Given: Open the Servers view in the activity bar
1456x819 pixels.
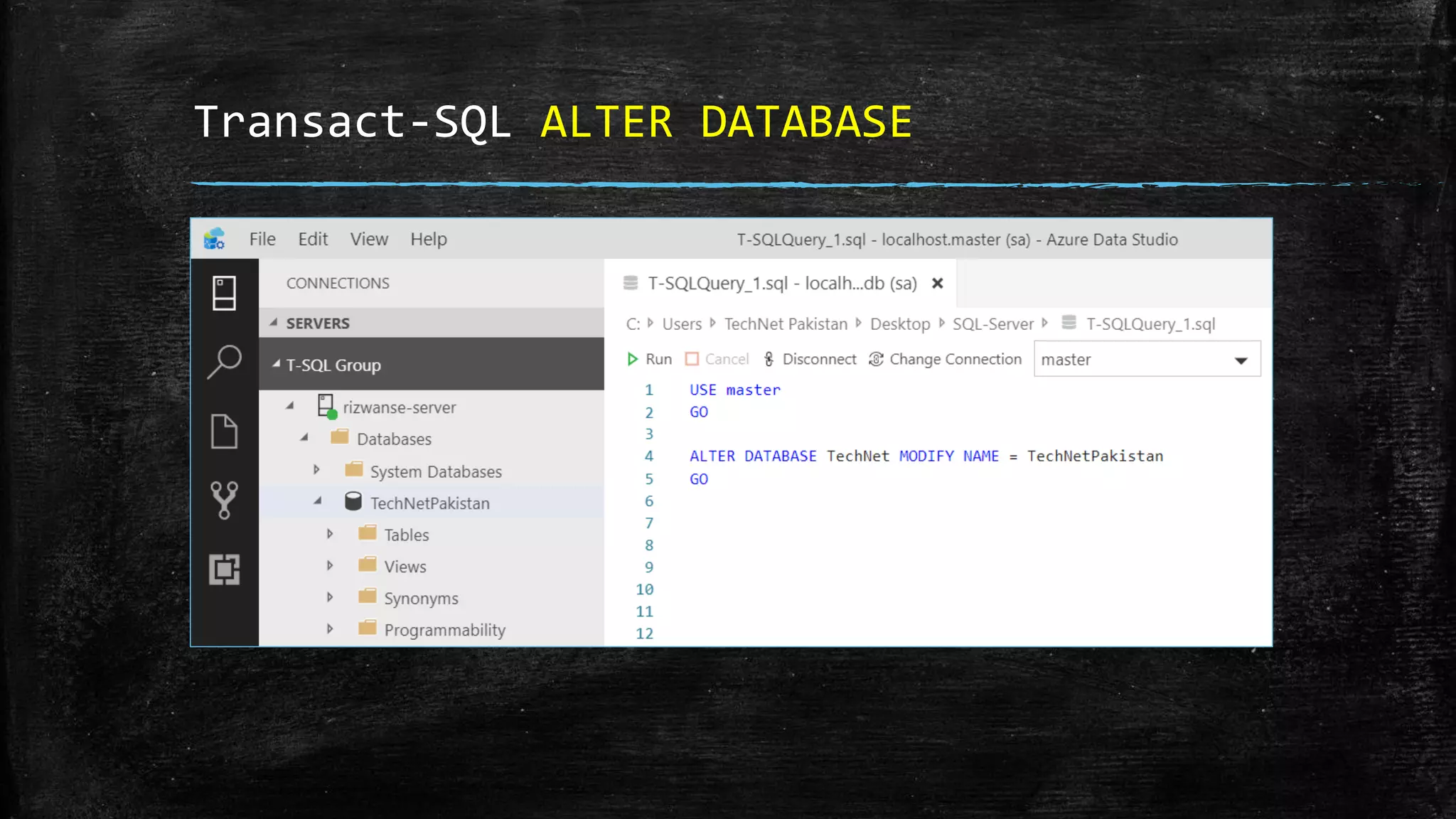Looking at the screenshot, I should tap(224, 293).
